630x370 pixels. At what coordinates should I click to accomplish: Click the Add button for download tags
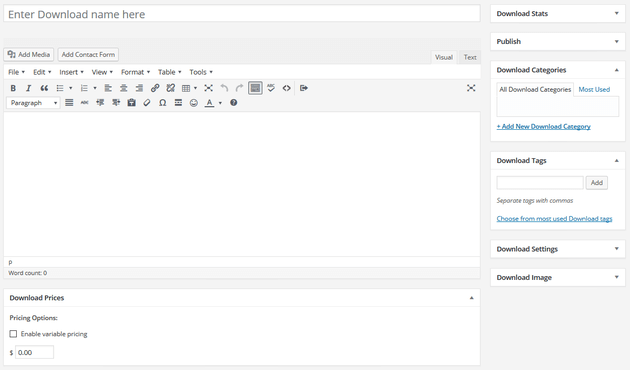pyautogui.click(x=597, y=183)
